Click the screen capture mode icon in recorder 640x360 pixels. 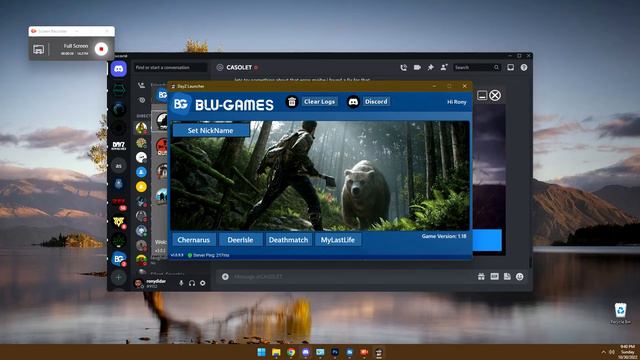[38, 49]
